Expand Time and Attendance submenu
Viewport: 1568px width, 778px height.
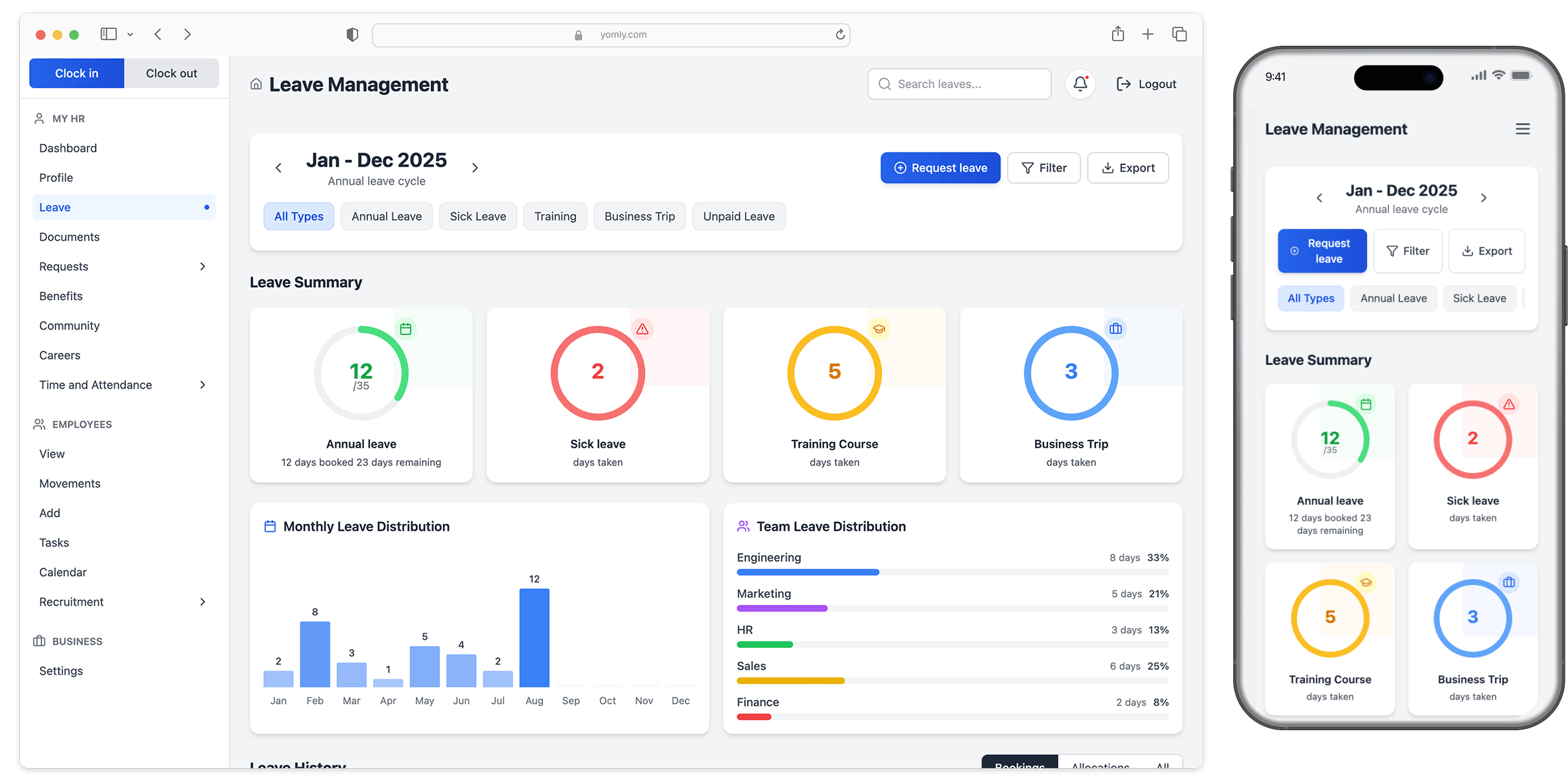[203, 385]
